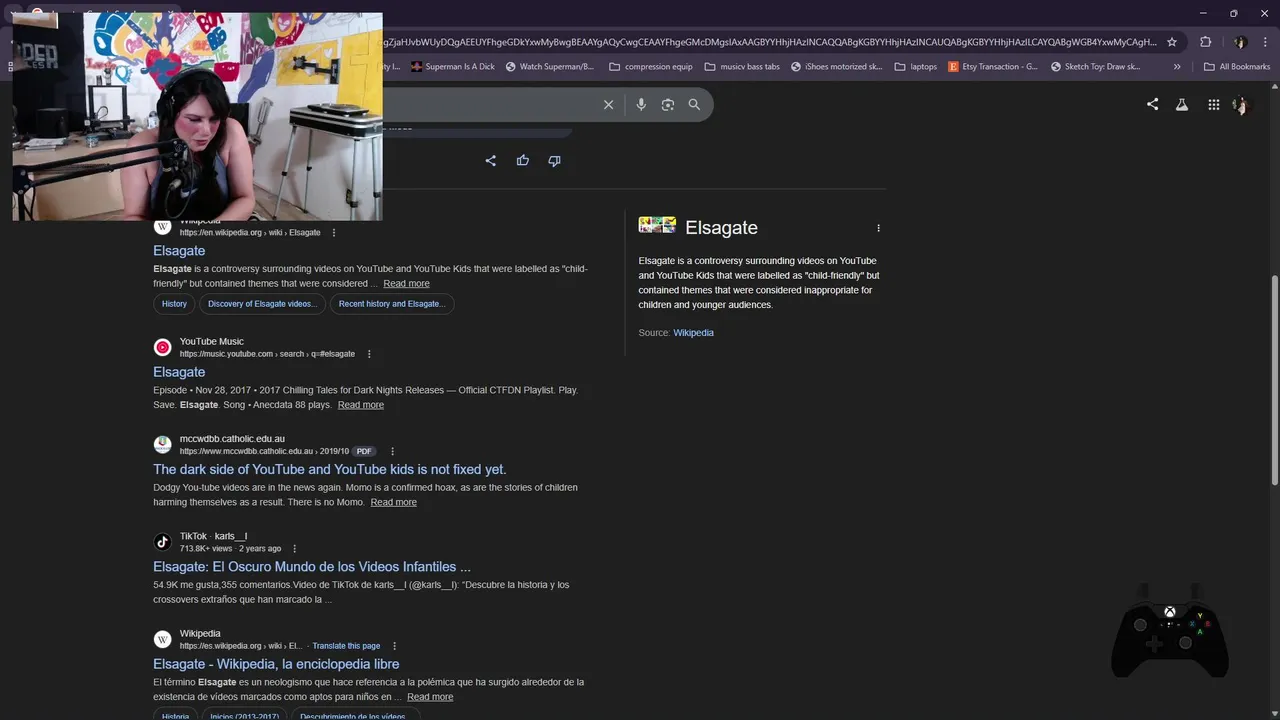Click the 'Elsagate' knowledge panel heading
Viewport: 1280px width, 720px height.
tap(721, 228)
